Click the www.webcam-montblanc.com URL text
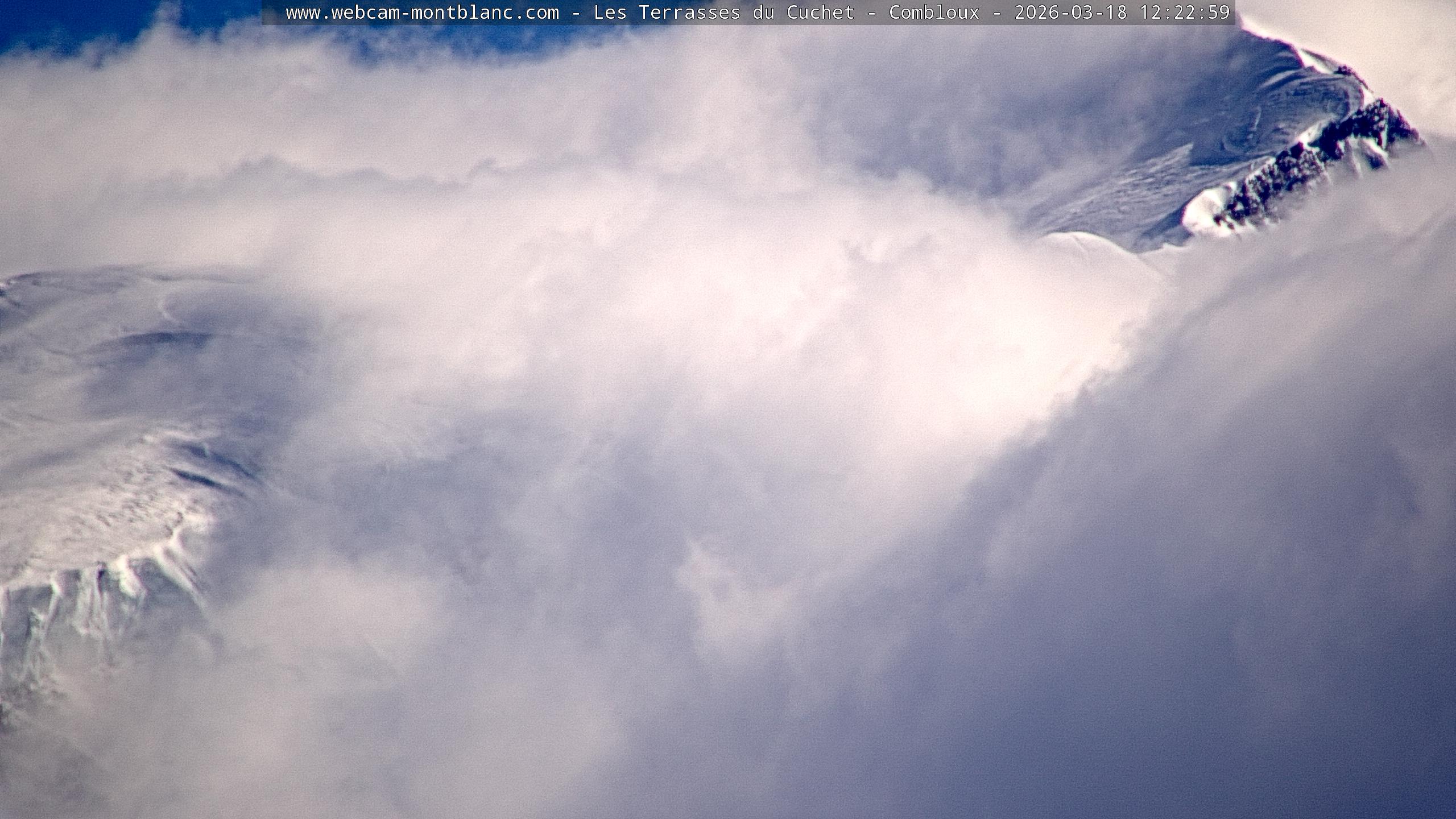 click(422, 13)
